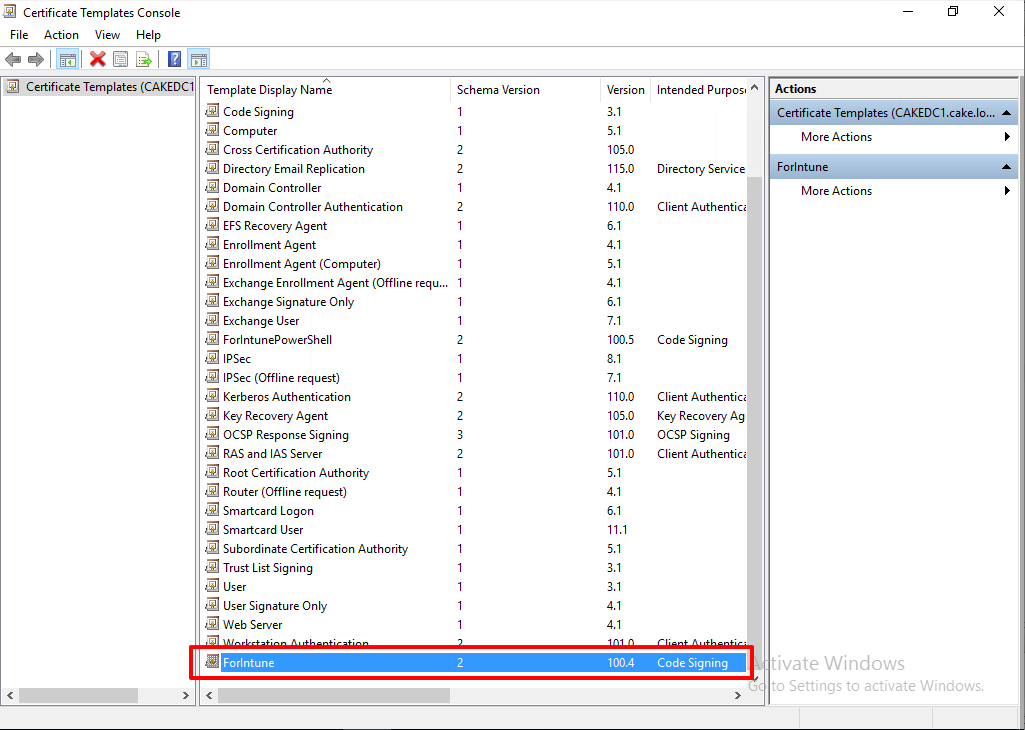Select OCSP Response Signing template

click(x=475, y=435)
